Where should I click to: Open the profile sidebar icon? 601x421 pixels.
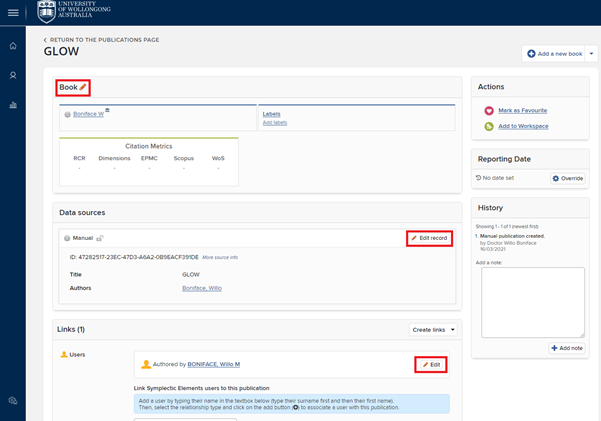pos(13,75)
